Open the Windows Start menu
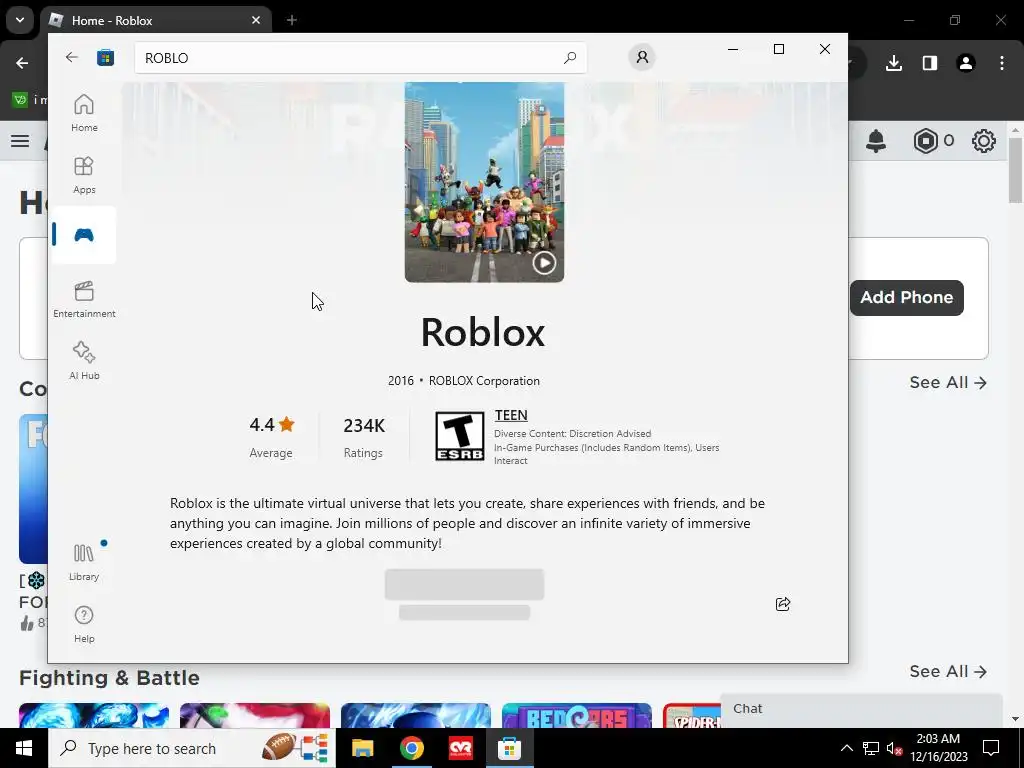 (24, 748)
